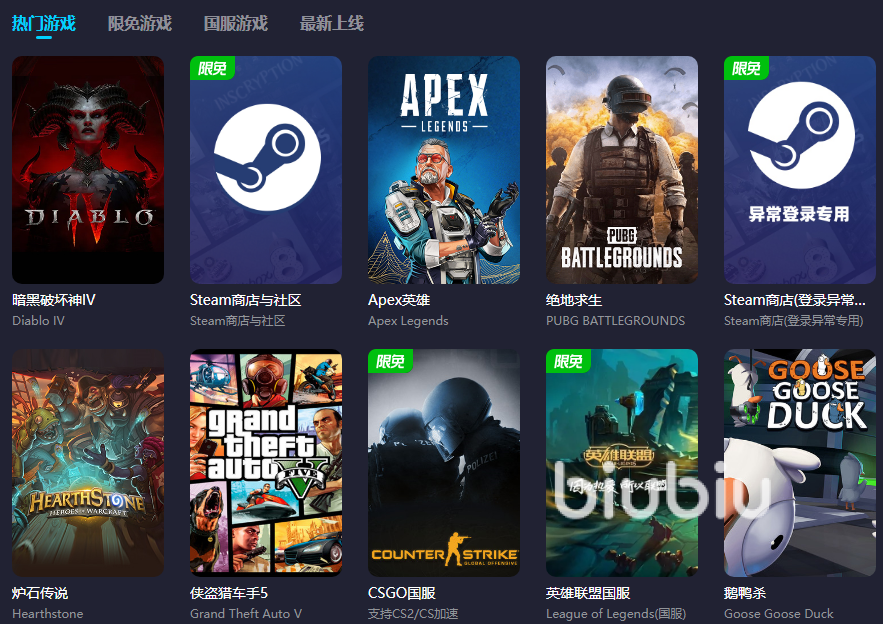
Task: Open the Hearthstone game cover
Action: (88, 462)
